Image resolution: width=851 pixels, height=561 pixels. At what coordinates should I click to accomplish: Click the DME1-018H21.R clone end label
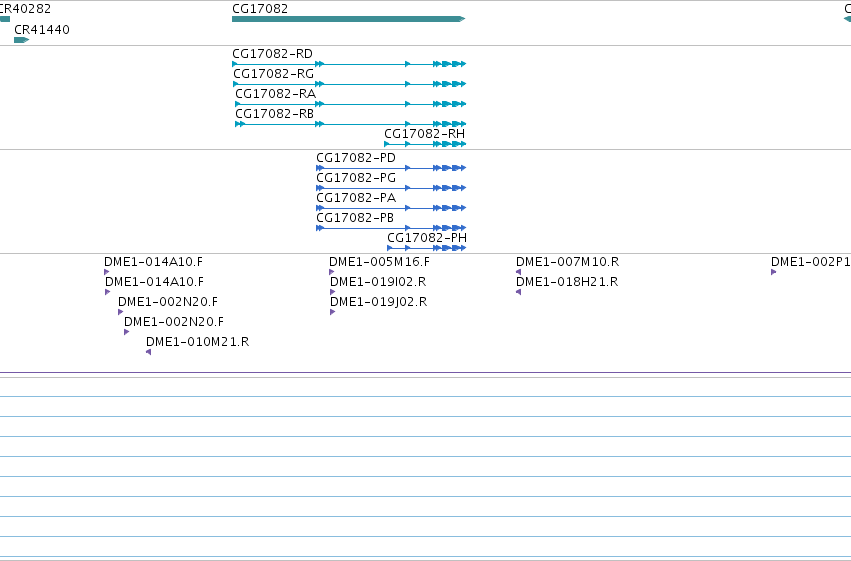[567, 282]
